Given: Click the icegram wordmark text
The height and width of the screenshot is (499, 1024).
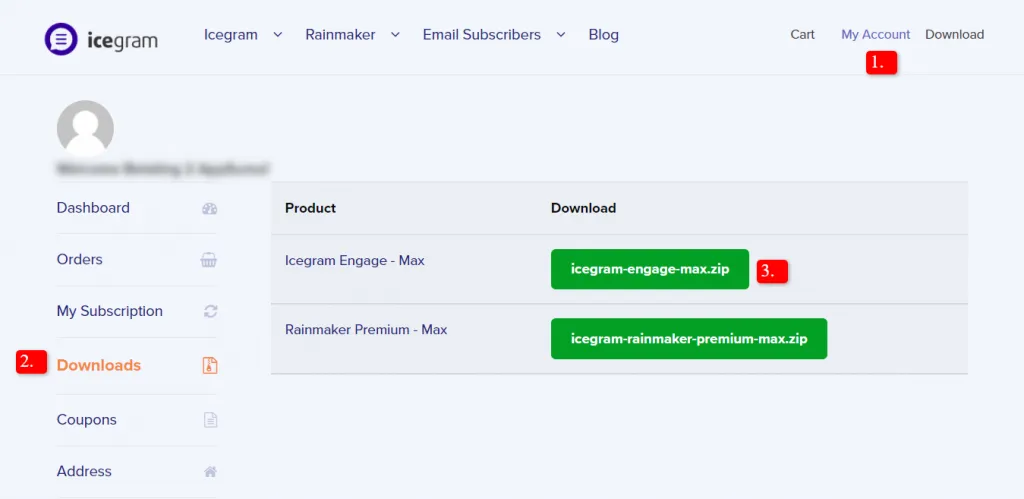Looking at the screenshot, I should [122, 41].
